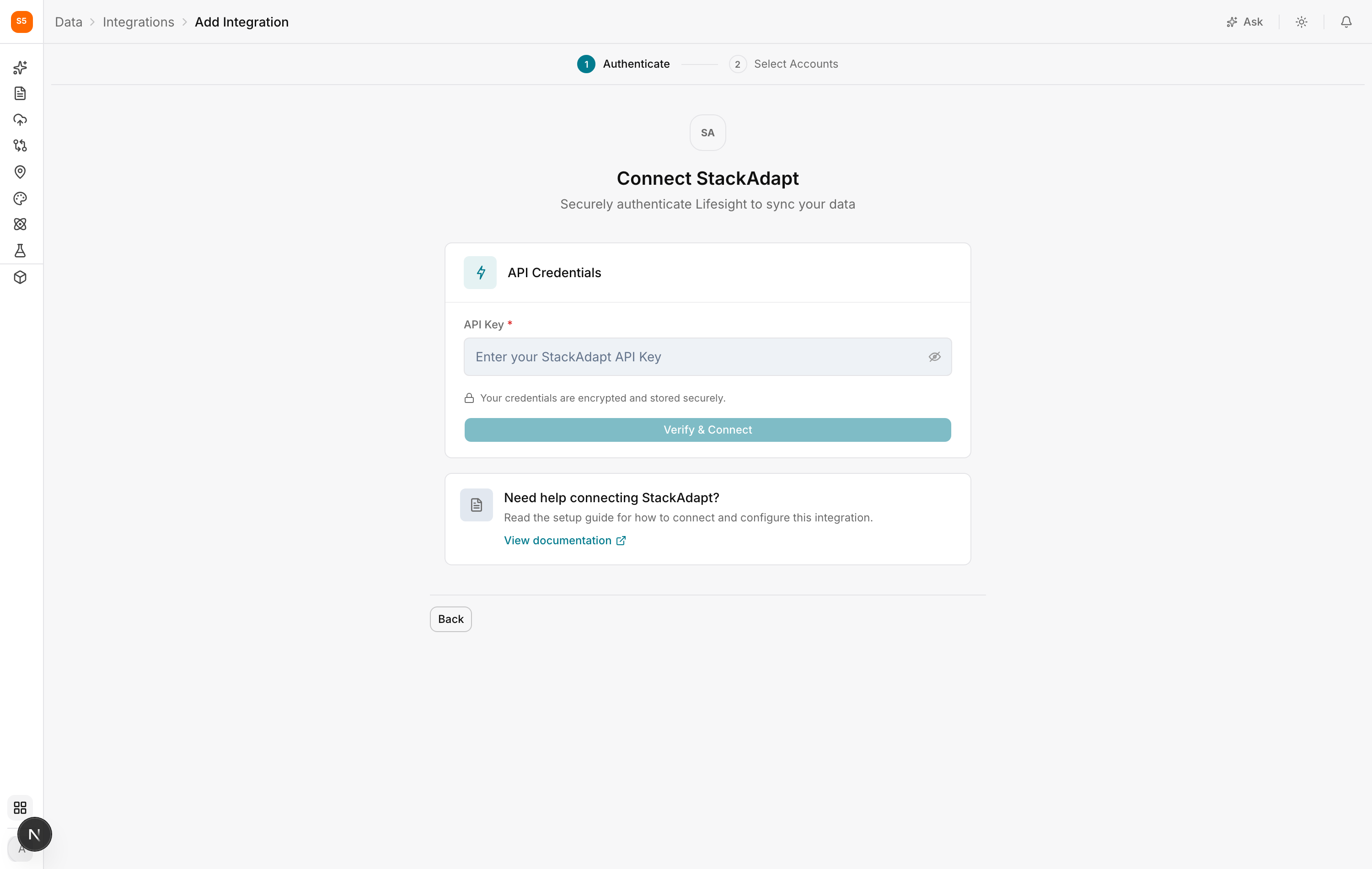Open the atom icon in sidebar

[20, 225]
